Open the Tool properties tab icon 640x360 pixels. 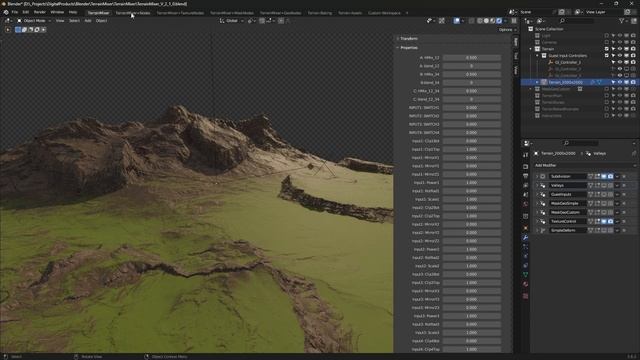tap(525, 155)
